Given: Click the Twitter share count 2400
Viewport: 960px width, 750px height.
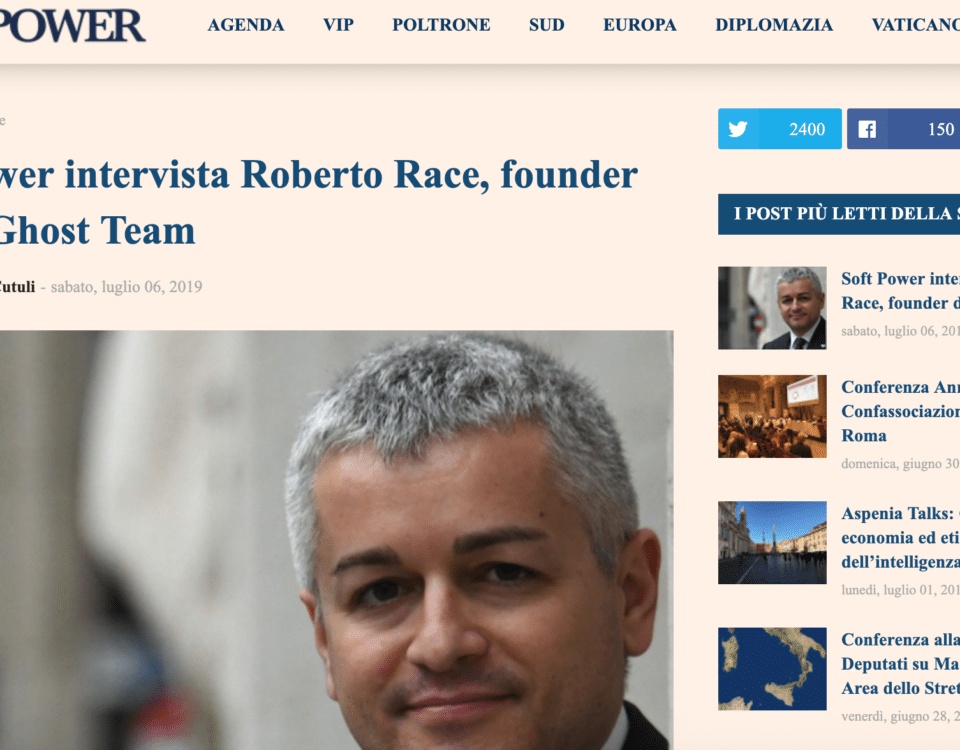Looking at the screenshot, I should point(806,129).
